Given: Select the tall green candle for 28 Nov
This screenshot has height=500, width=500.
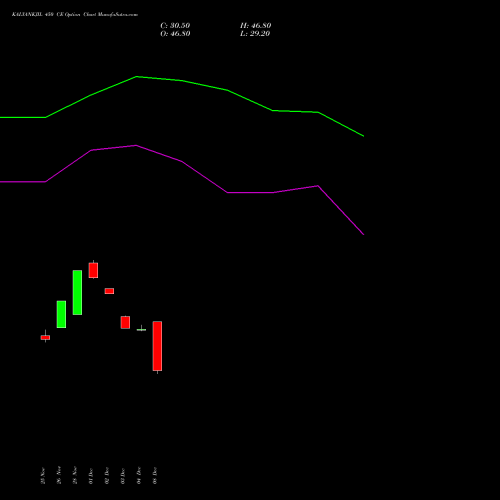Looking at the screenshot, I should 77,292.
